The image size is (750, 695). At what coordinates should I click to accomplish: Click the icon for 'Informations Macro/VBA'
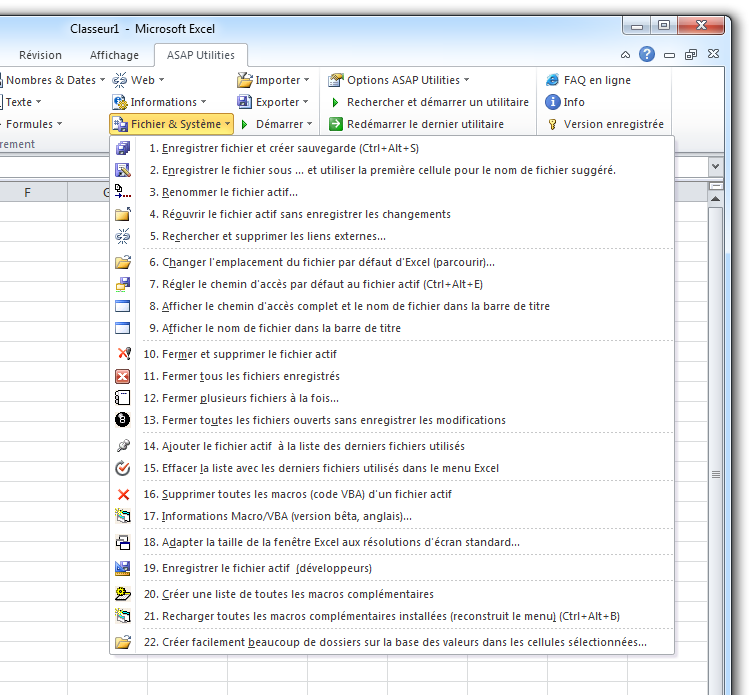click(123, 516)
